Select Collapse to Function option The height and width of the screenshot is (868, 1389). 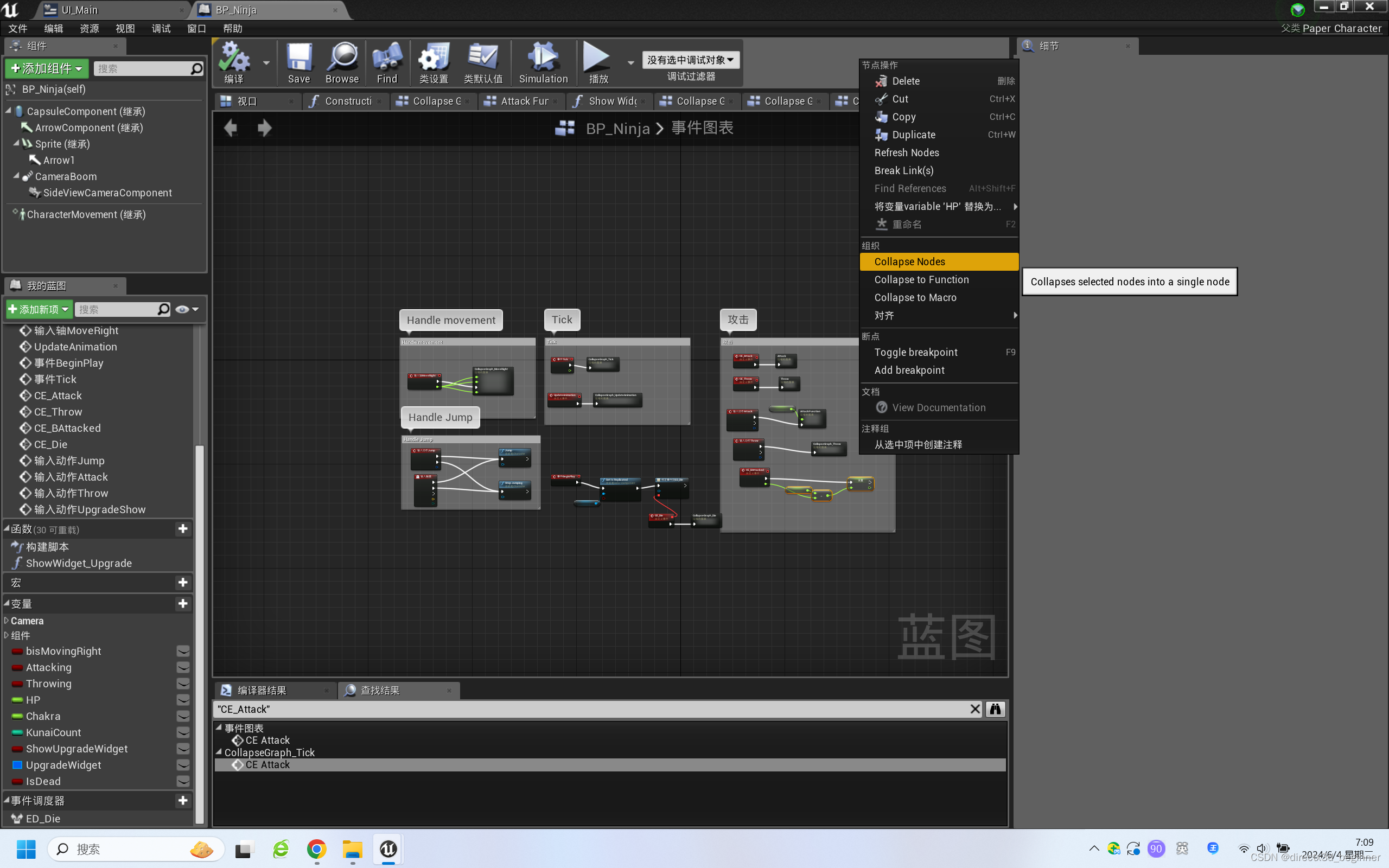coord(921,279)
